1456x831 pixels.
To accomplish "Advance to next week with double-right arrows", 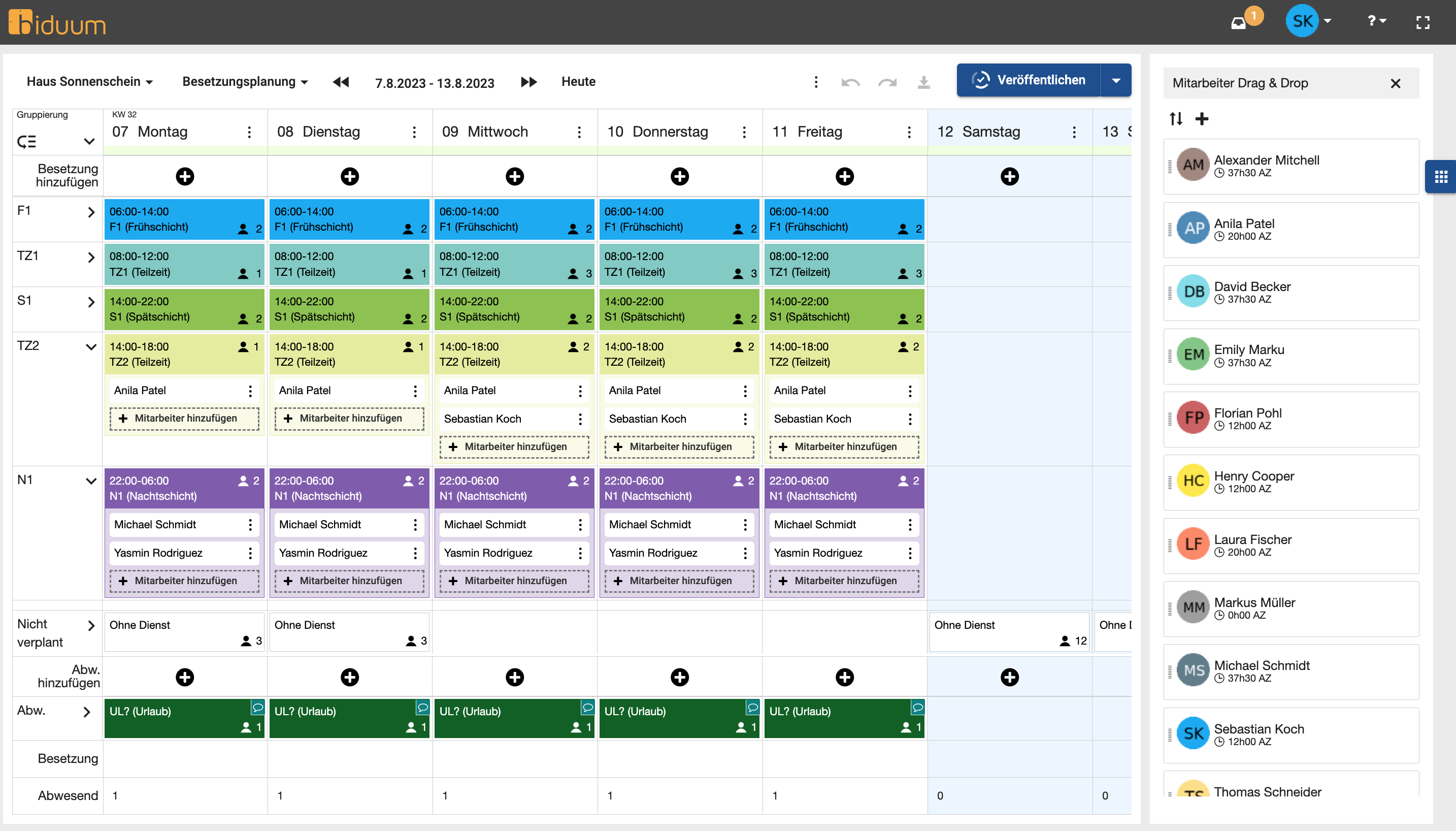I will pos(528,82).
